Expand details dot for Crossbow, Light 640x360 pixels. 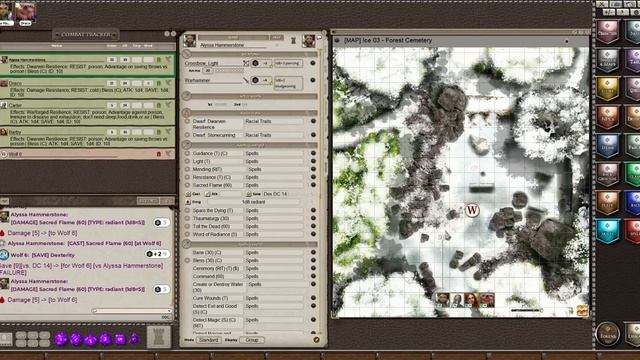pyautogui.click(x=313, y=63)
